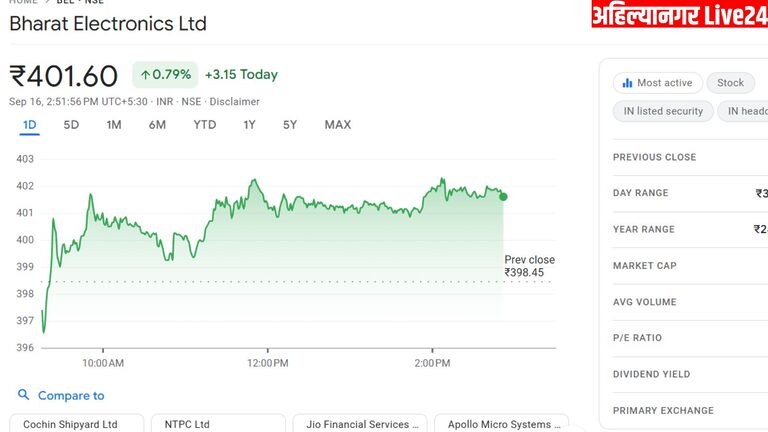
Task: Open the Disclaimer link
Action: (x=234, y=102)
